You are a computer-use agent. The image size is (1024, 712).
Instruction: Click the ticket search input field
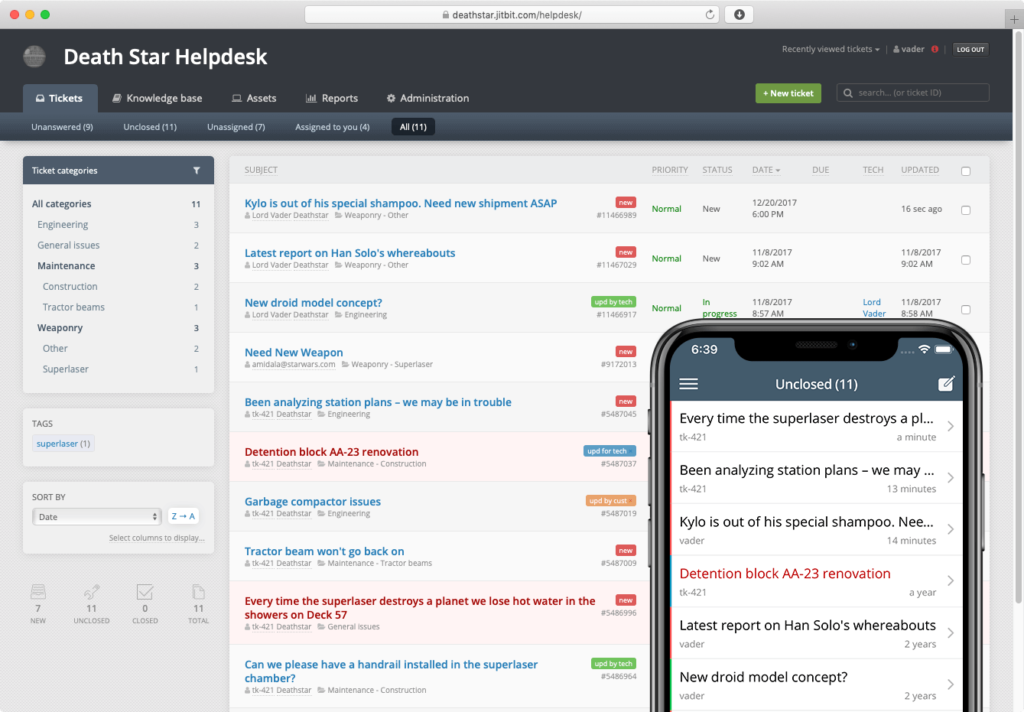(912, 92)
